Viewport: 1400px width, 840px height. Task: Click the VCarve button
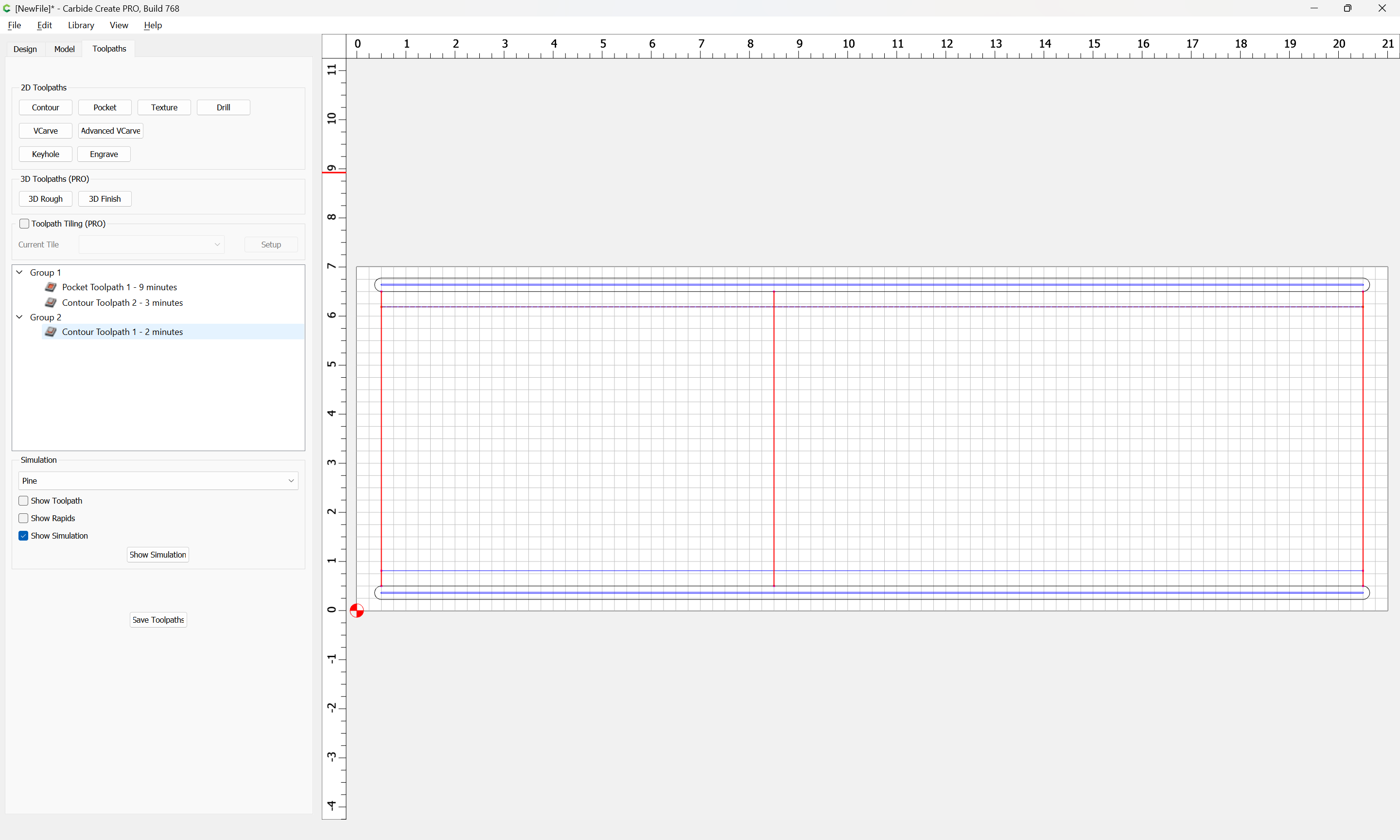(45, 131)
